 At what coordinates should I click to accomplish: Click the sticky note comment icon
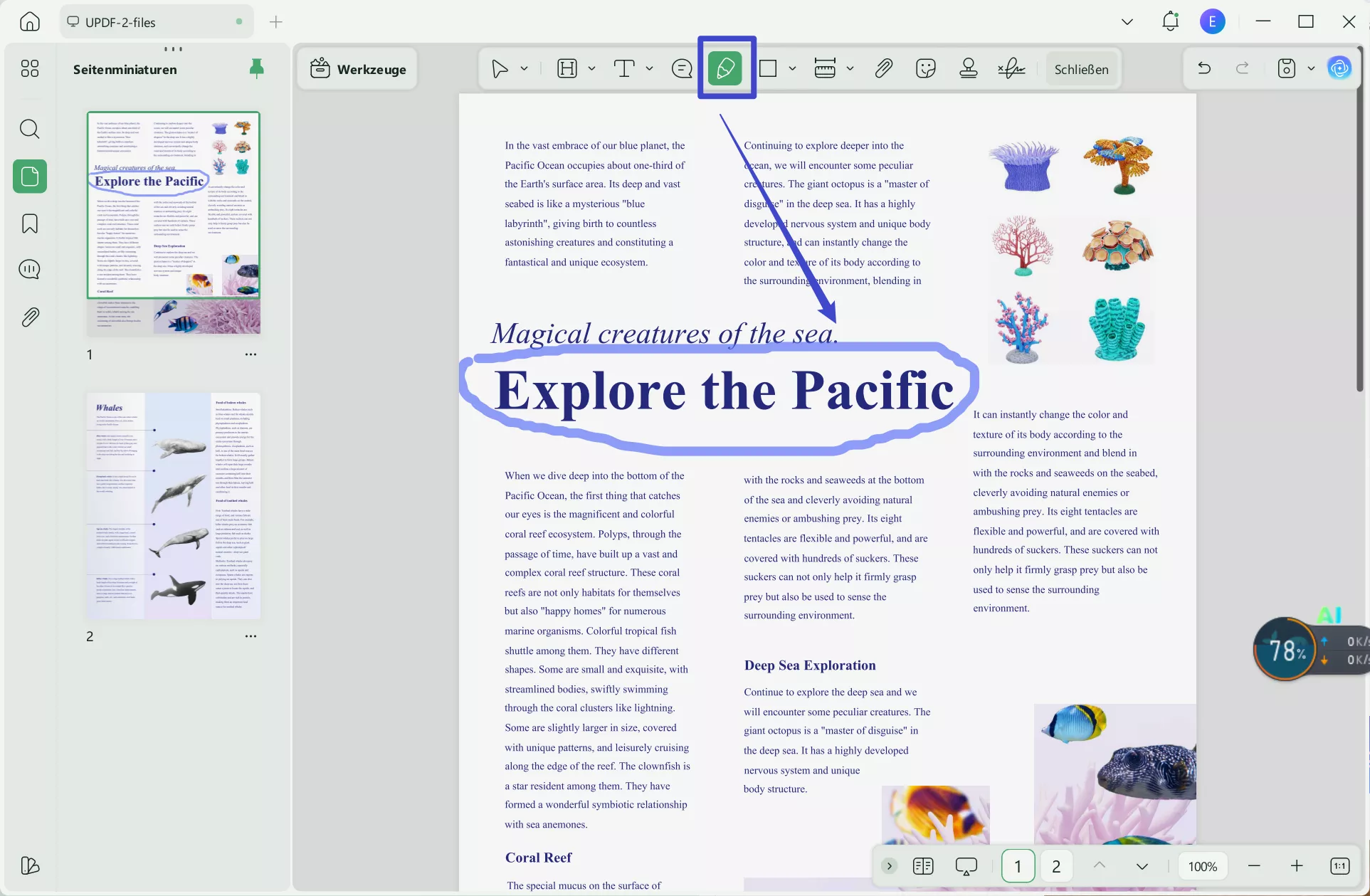click(681, 69)
